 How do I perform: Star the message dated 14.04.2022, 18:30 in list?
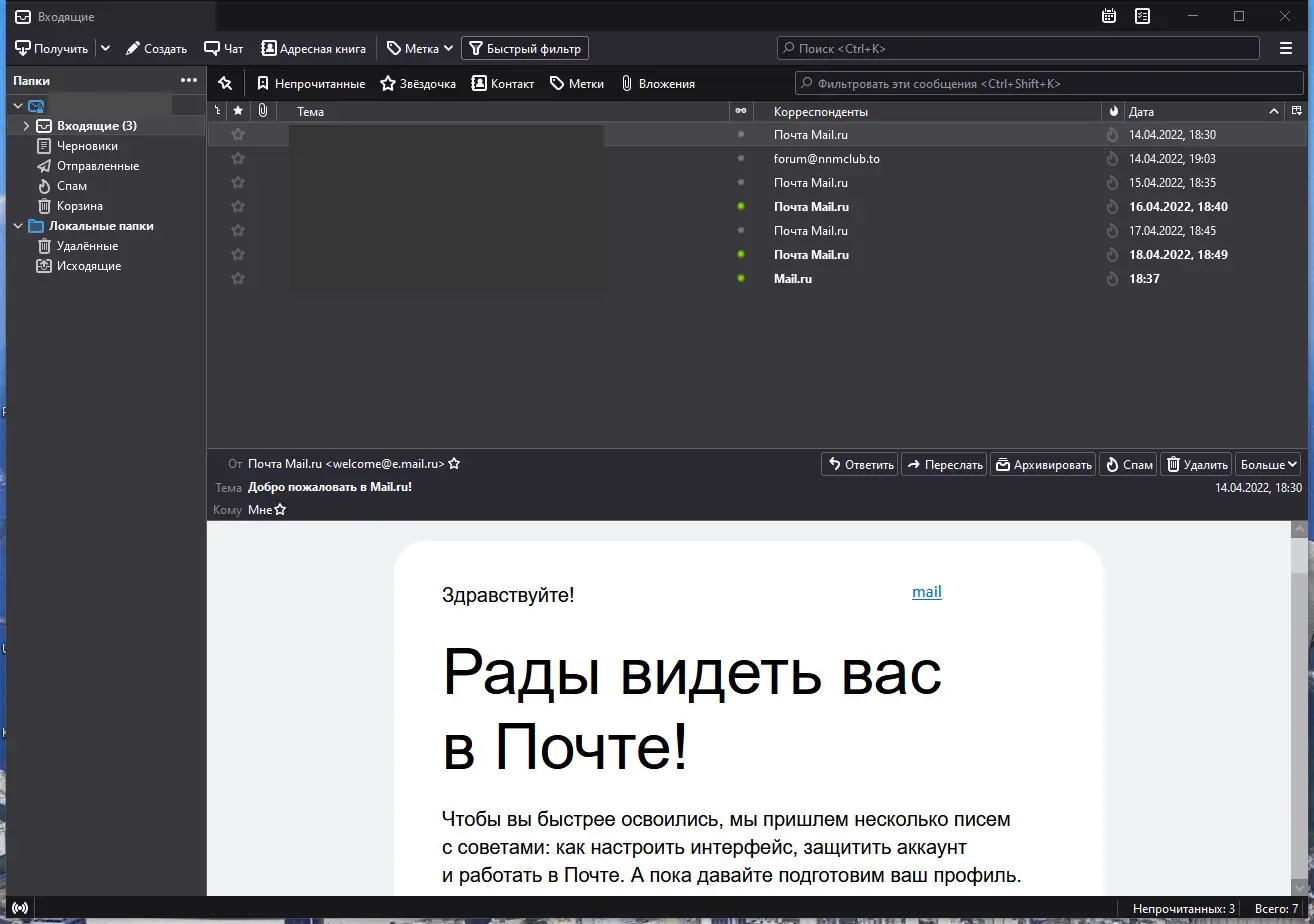coord(238,135)
